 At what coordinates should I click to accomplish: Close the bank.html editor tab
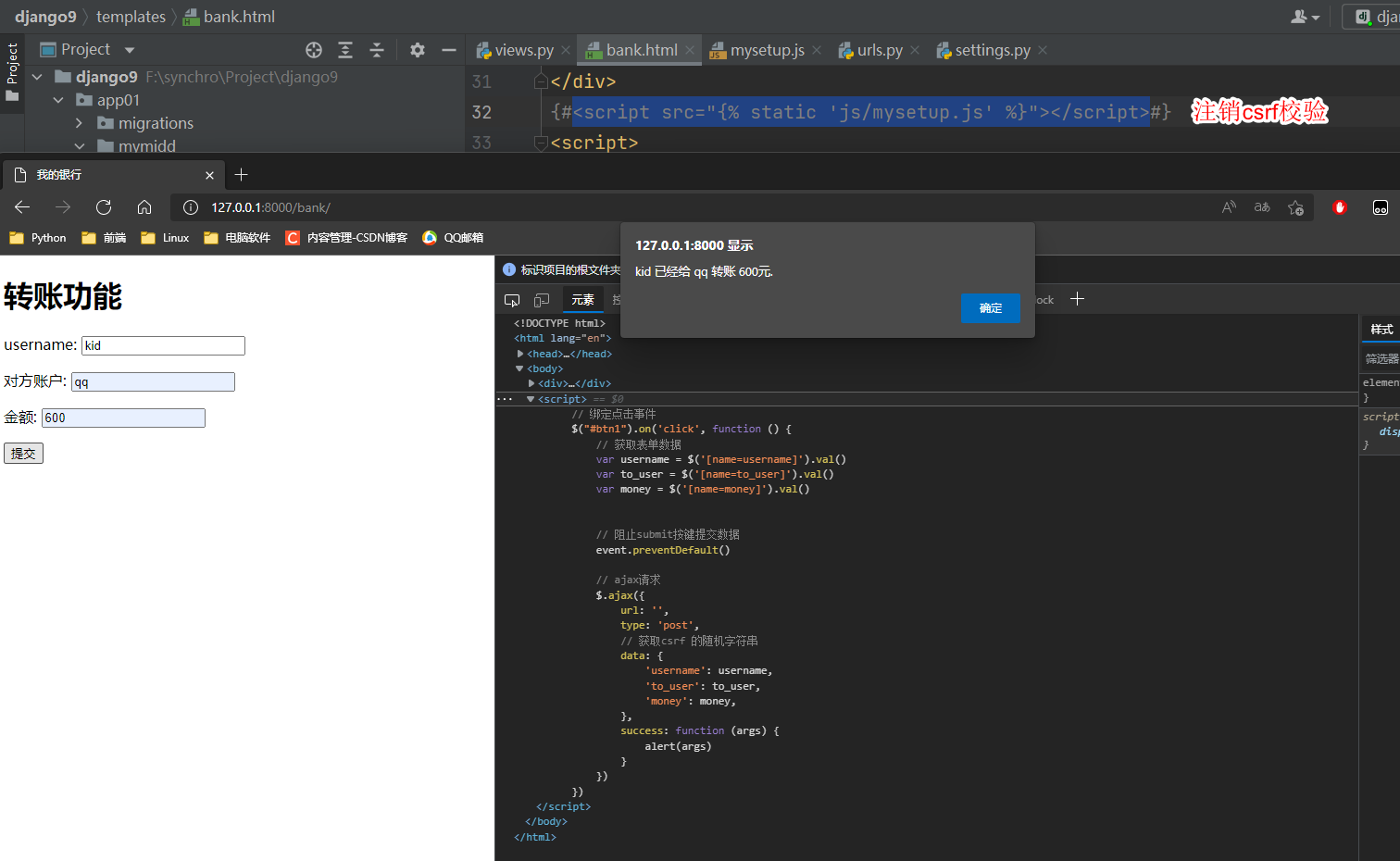(x=690, y=50)
